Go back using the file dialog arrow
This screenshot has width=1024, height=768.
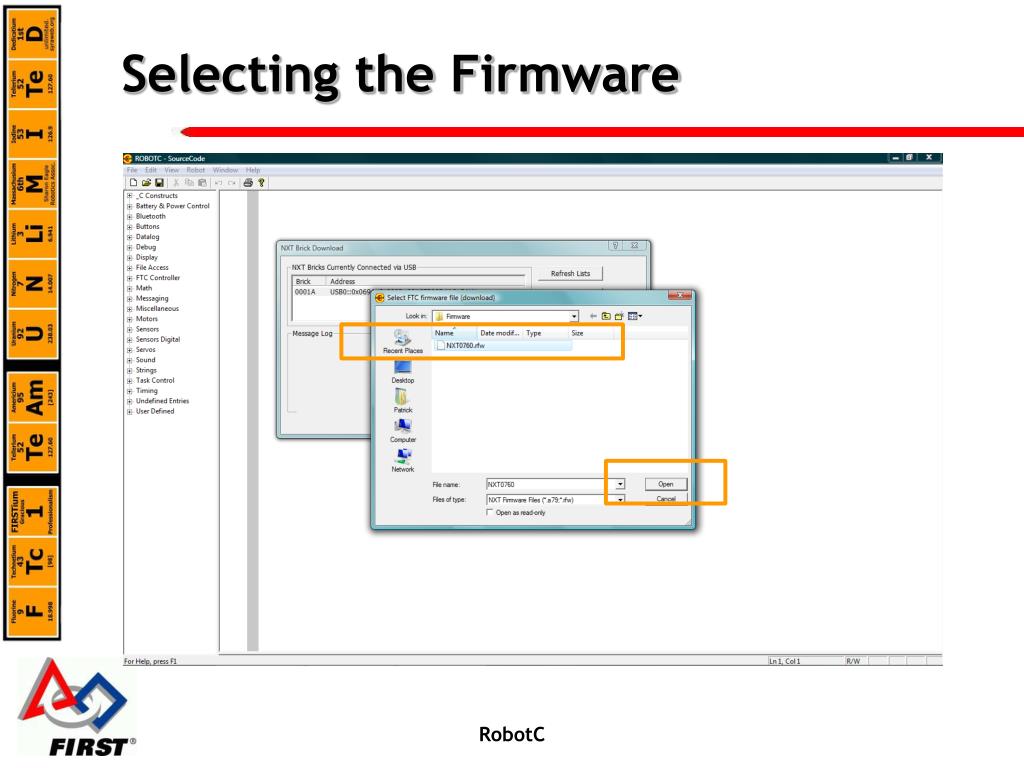pos(593,316)
